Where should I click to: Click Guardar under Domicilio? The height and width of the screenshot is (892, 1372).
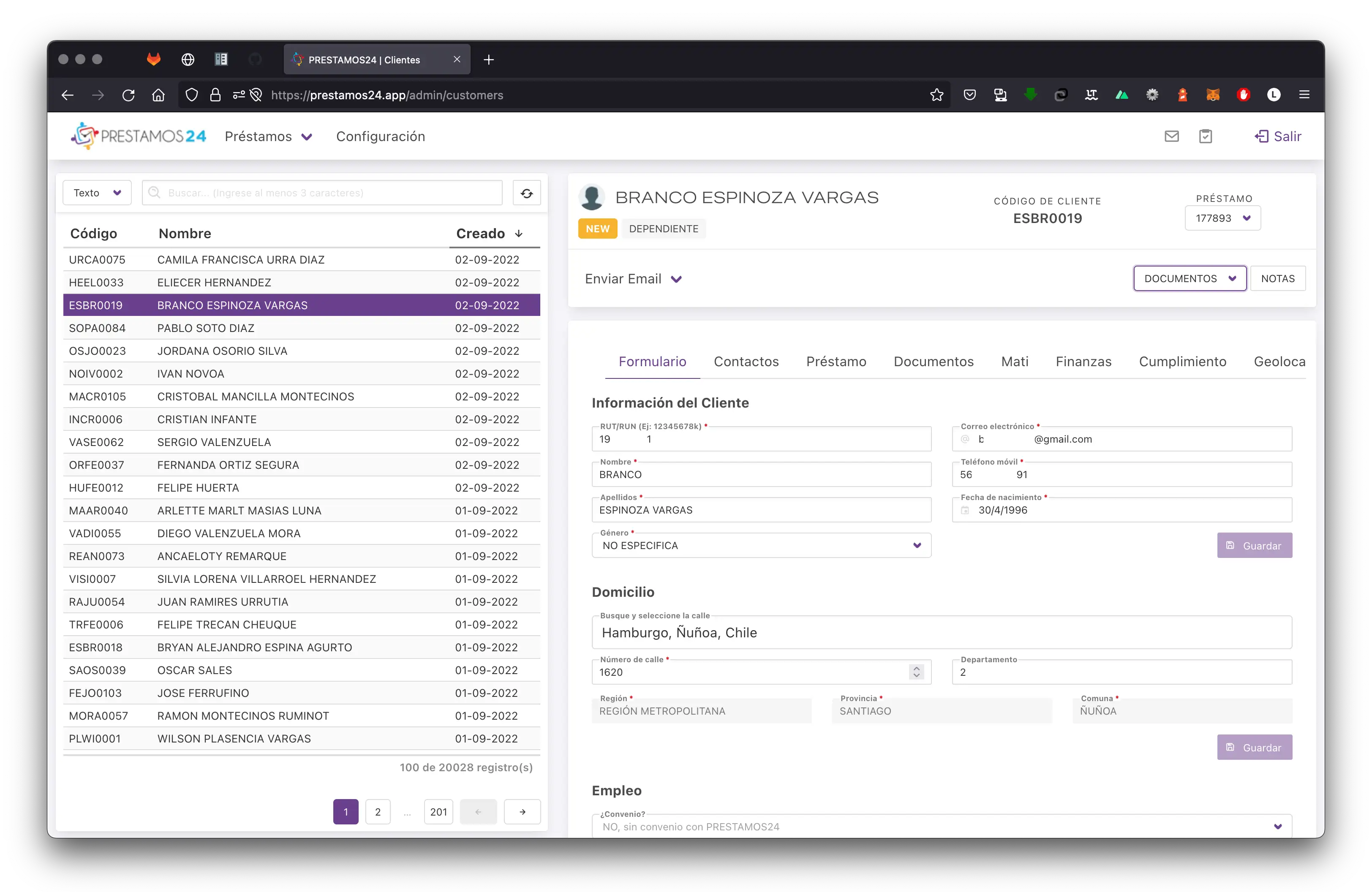coord(1255,748)
